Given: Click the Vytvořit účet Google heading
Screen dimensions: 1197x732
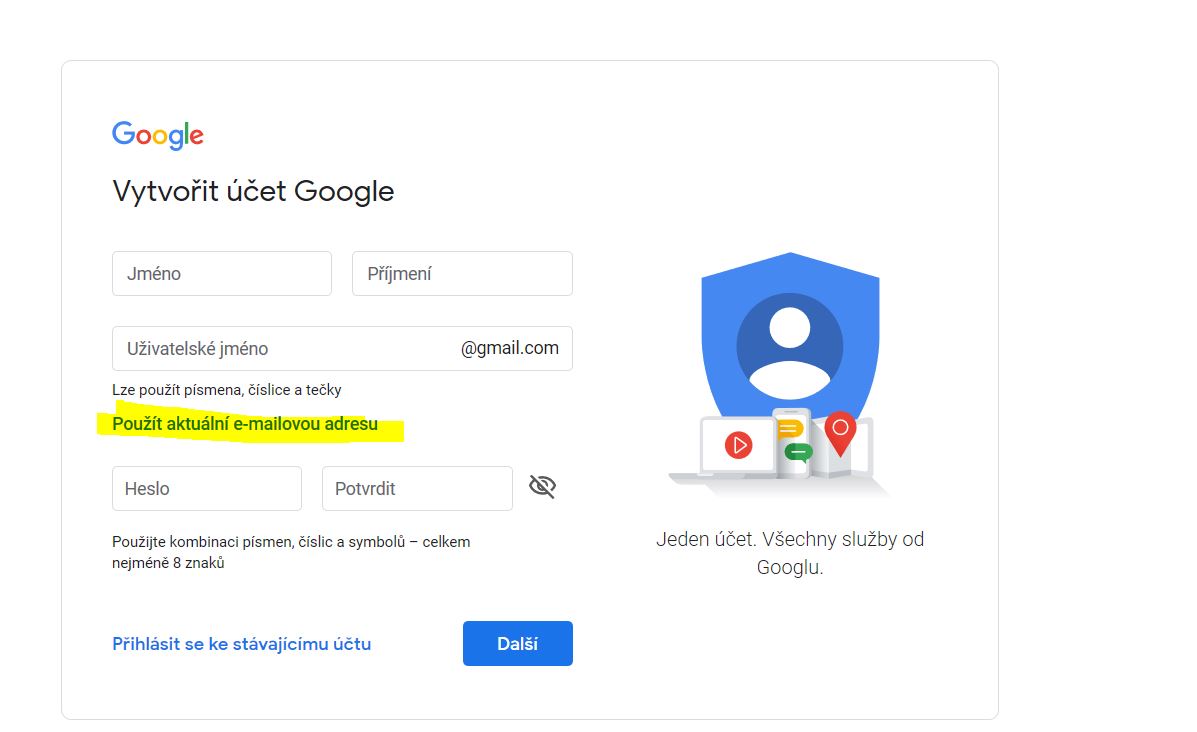Looking at the screenshot, I should [253, 192].
